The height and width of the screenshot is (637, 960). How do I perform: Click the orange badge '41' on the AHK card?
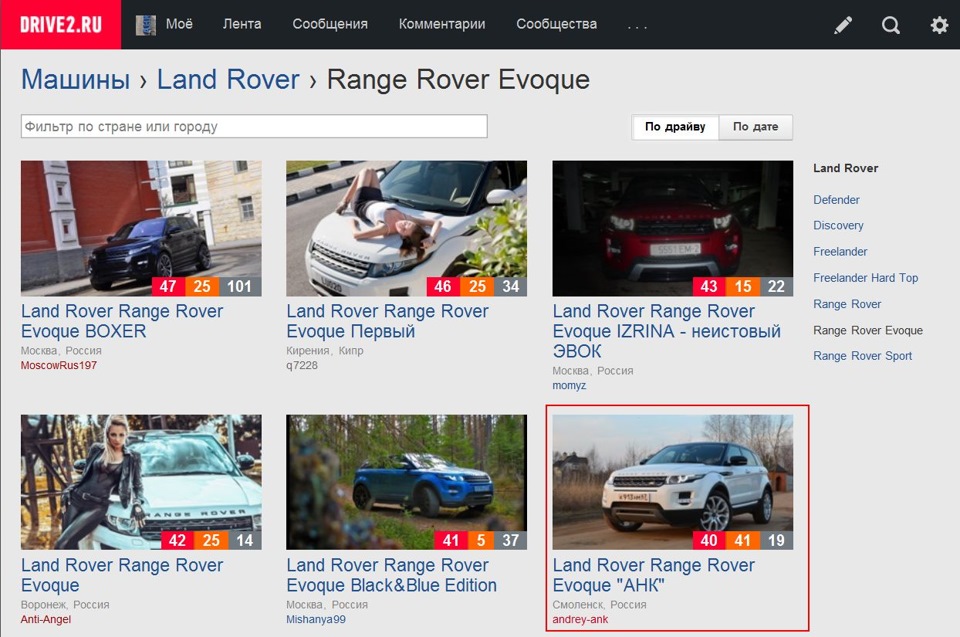(741, 540)
